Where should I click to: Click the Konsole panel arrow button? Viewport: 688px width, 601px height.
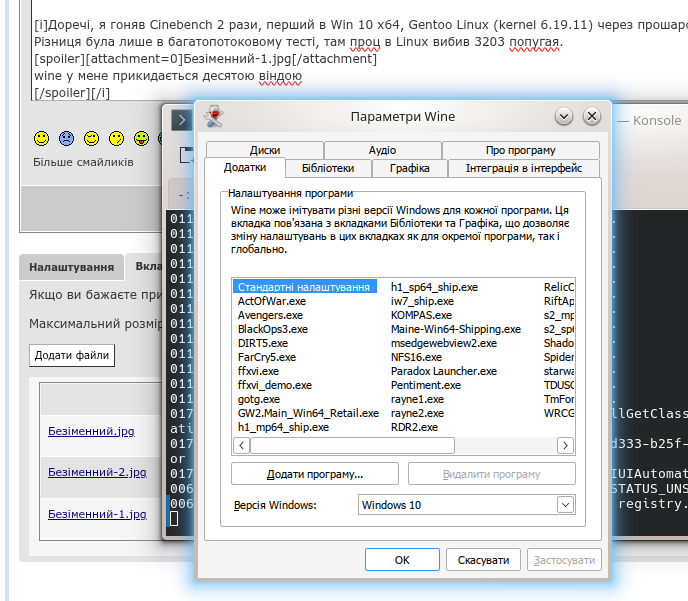coord(182,120)
